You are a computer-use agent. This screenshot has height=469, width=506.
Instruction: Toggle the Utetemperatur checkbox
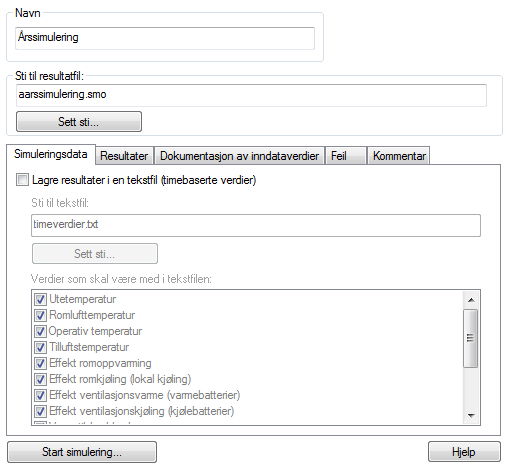(x=40, y=299)
